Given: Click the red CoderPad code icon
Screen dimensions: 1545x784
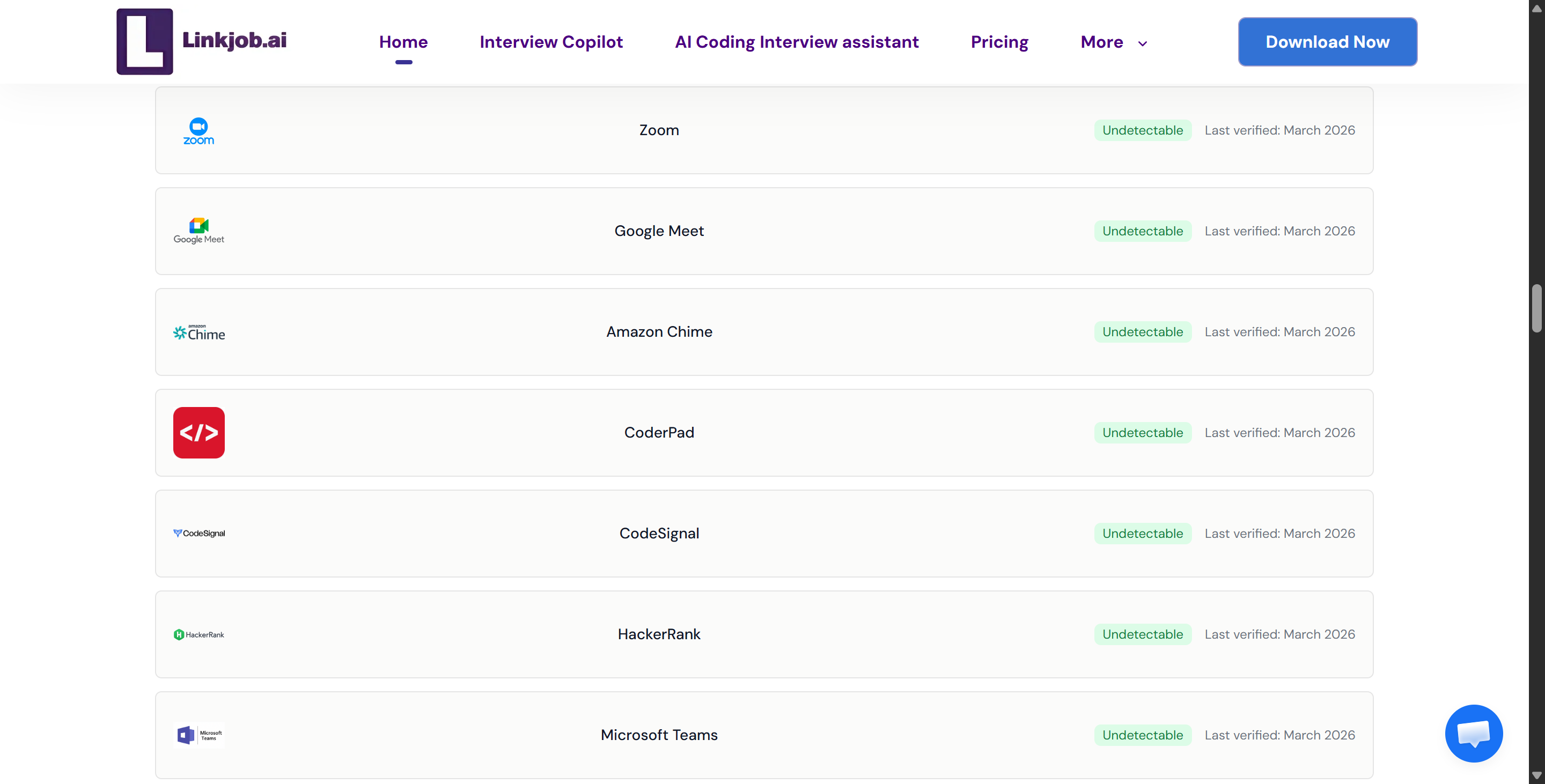Looking at the screenshot, I should [x=198, y=433].
